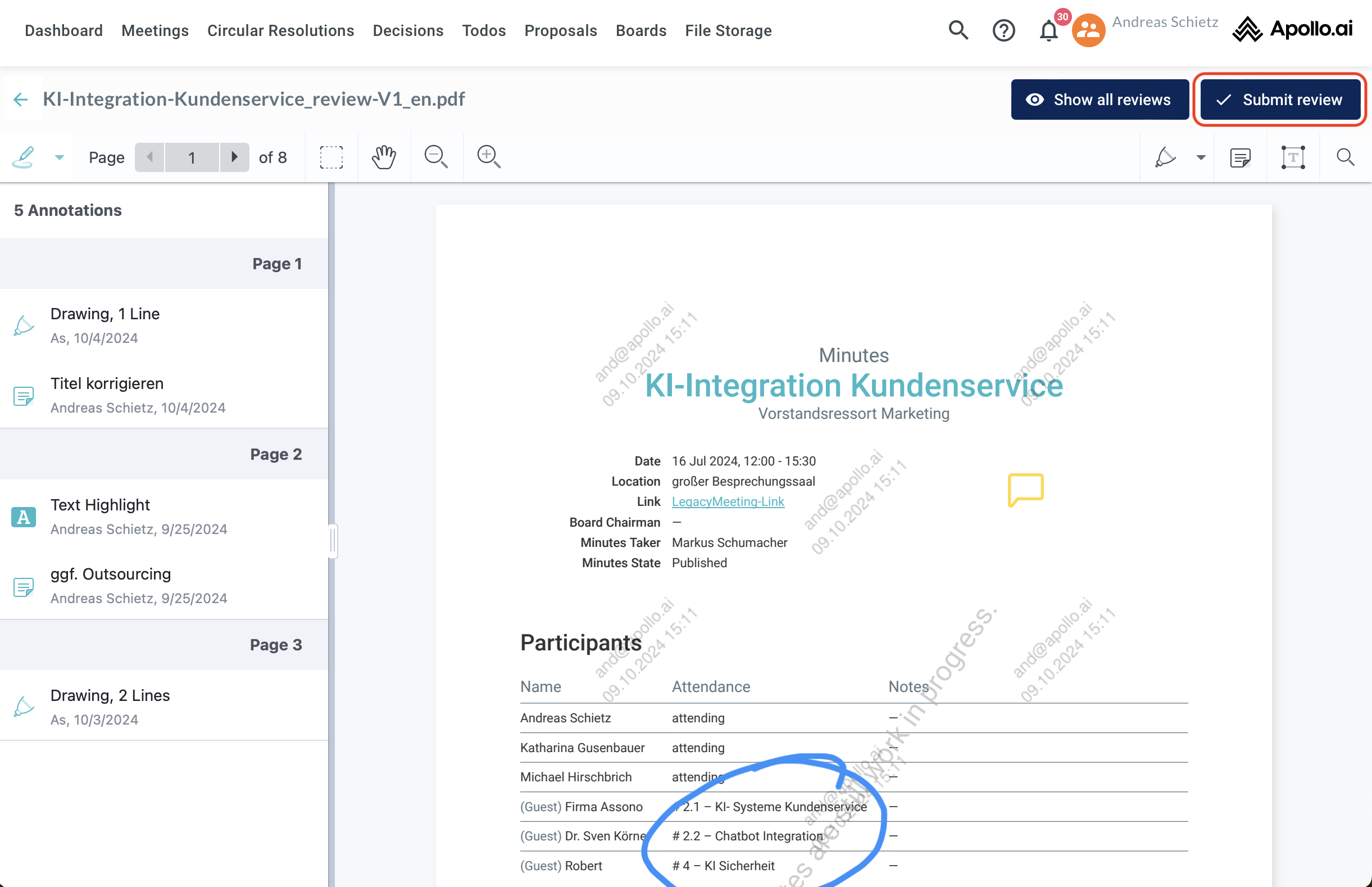Open the LegacyMeeting-Link hyperlink

point(728,501)
